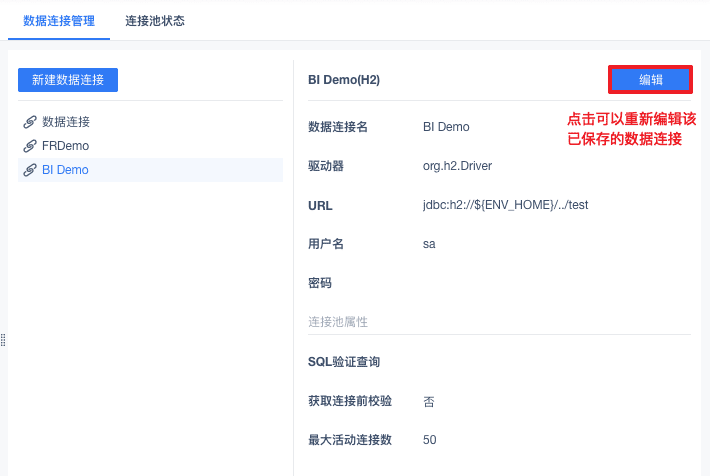Click the SQL验证查询 label
The height and width of the screenshot is (476, 710).
[344, 362]
